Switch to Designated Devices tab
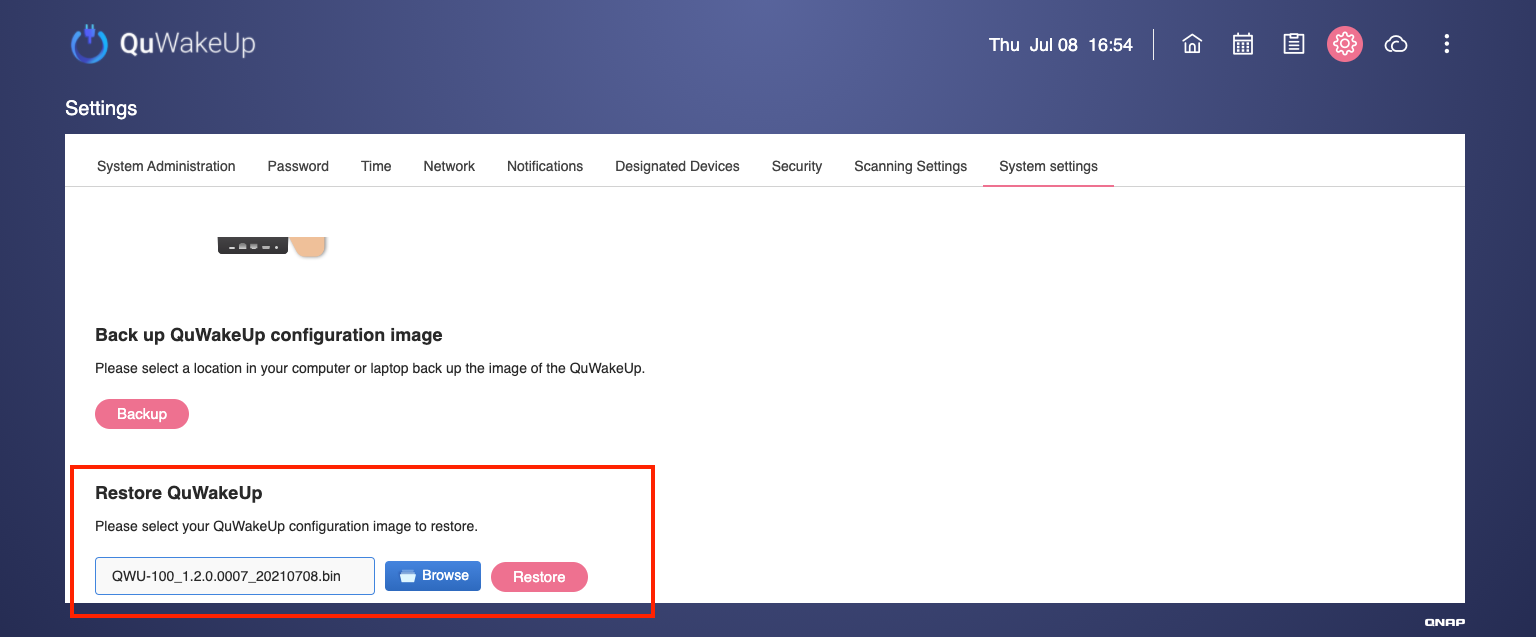This screenshot has width=1536, height=637. (677, 166)
